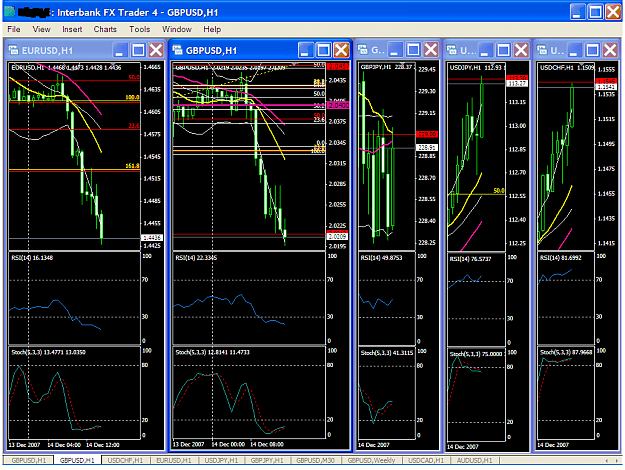Click the Stoch(5,3,3) 13.4771 13.0350 label
Viewport: 625px width, 470px height.
tap(48, 352)
